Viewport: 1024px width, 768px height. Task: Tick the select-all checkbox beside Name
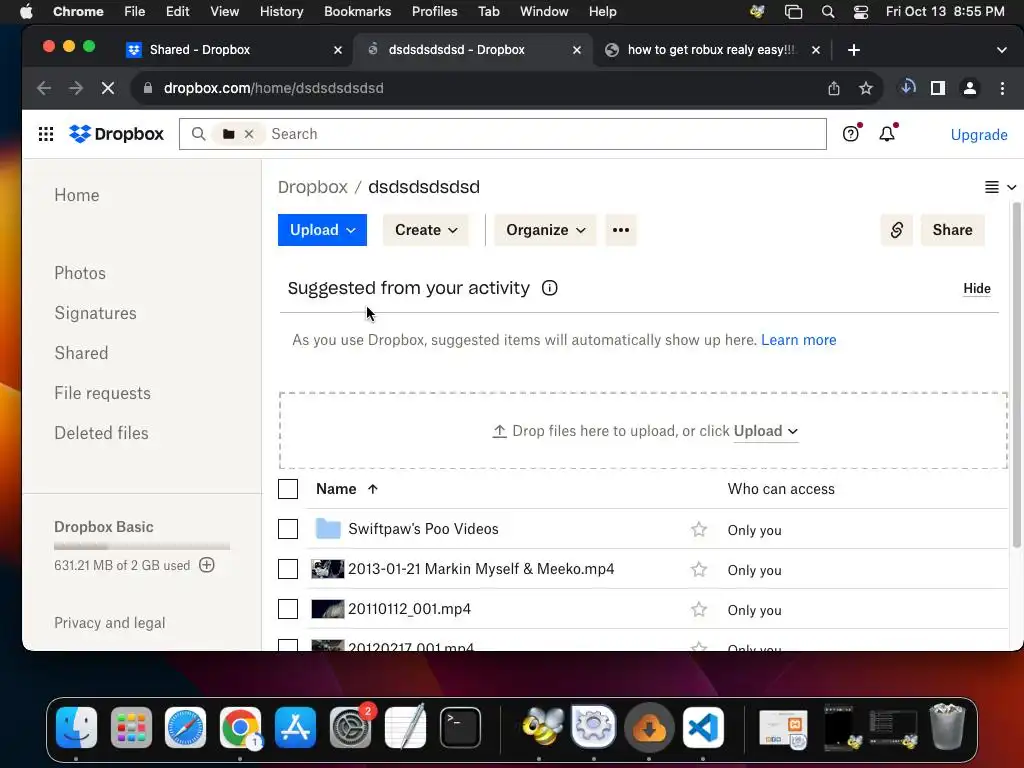click(x=288, y=489)
